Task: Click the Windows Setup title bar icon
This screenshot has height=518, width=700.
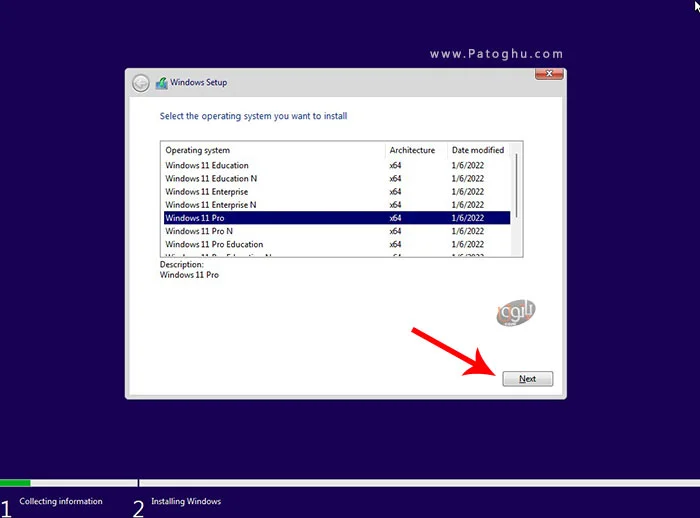Action: [x=161, y=83]
